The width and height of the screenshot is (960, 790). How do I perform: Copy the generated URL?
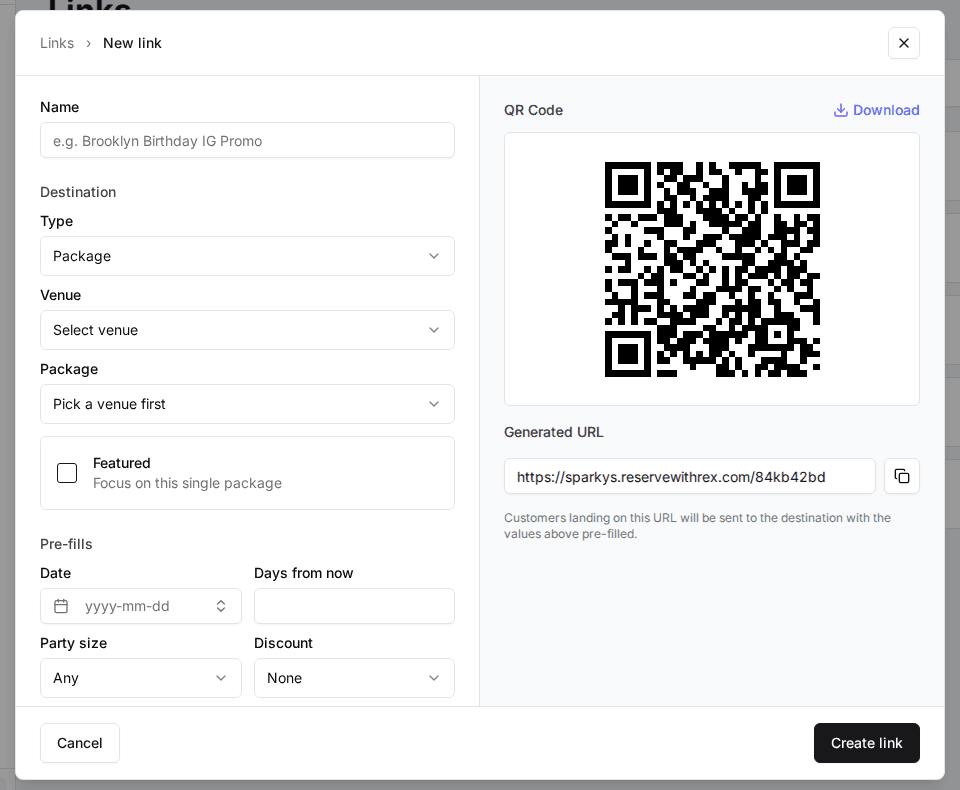tap(901, 476)
